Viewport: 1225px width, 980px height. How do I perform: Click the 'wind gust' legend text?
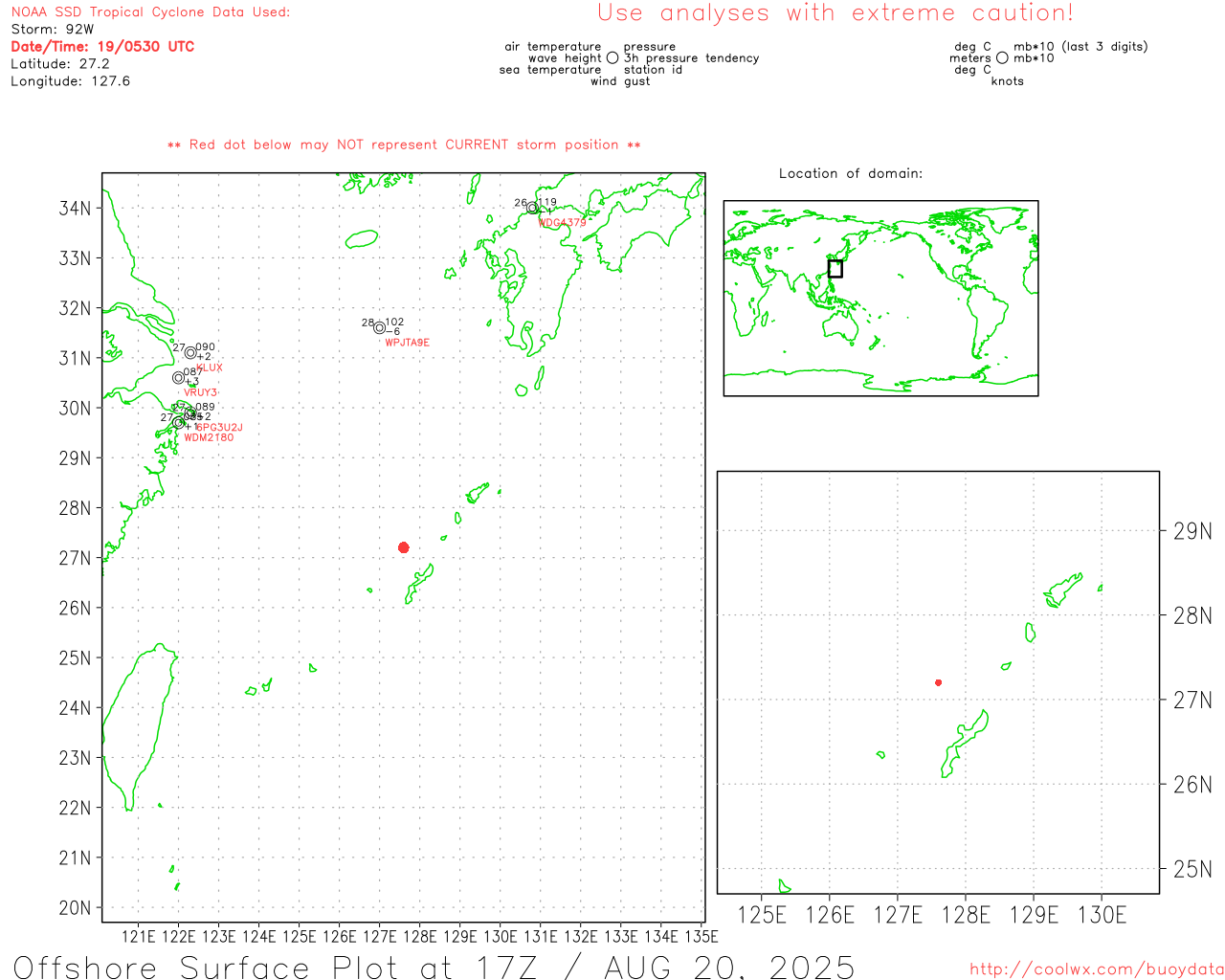pyautogui.click(x=620, y=81)
